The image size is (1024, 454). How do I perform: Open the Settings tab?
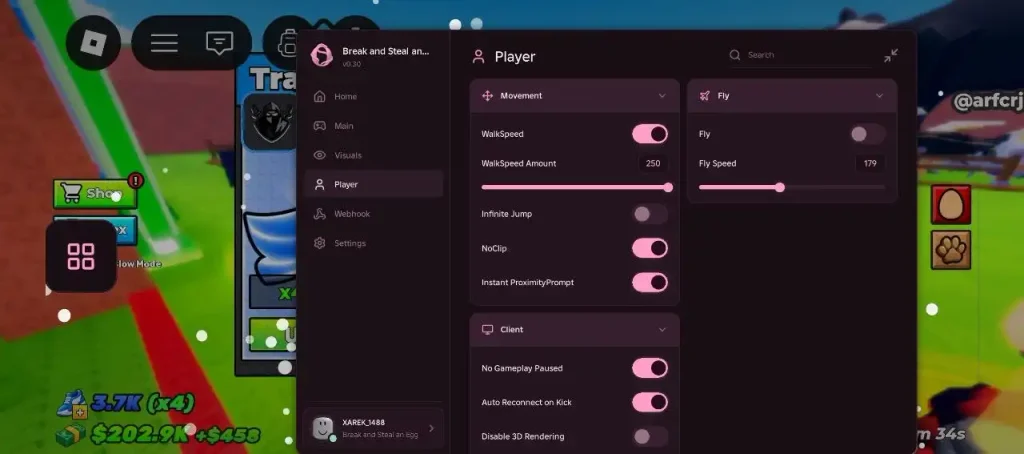click(x=374, y=243)
